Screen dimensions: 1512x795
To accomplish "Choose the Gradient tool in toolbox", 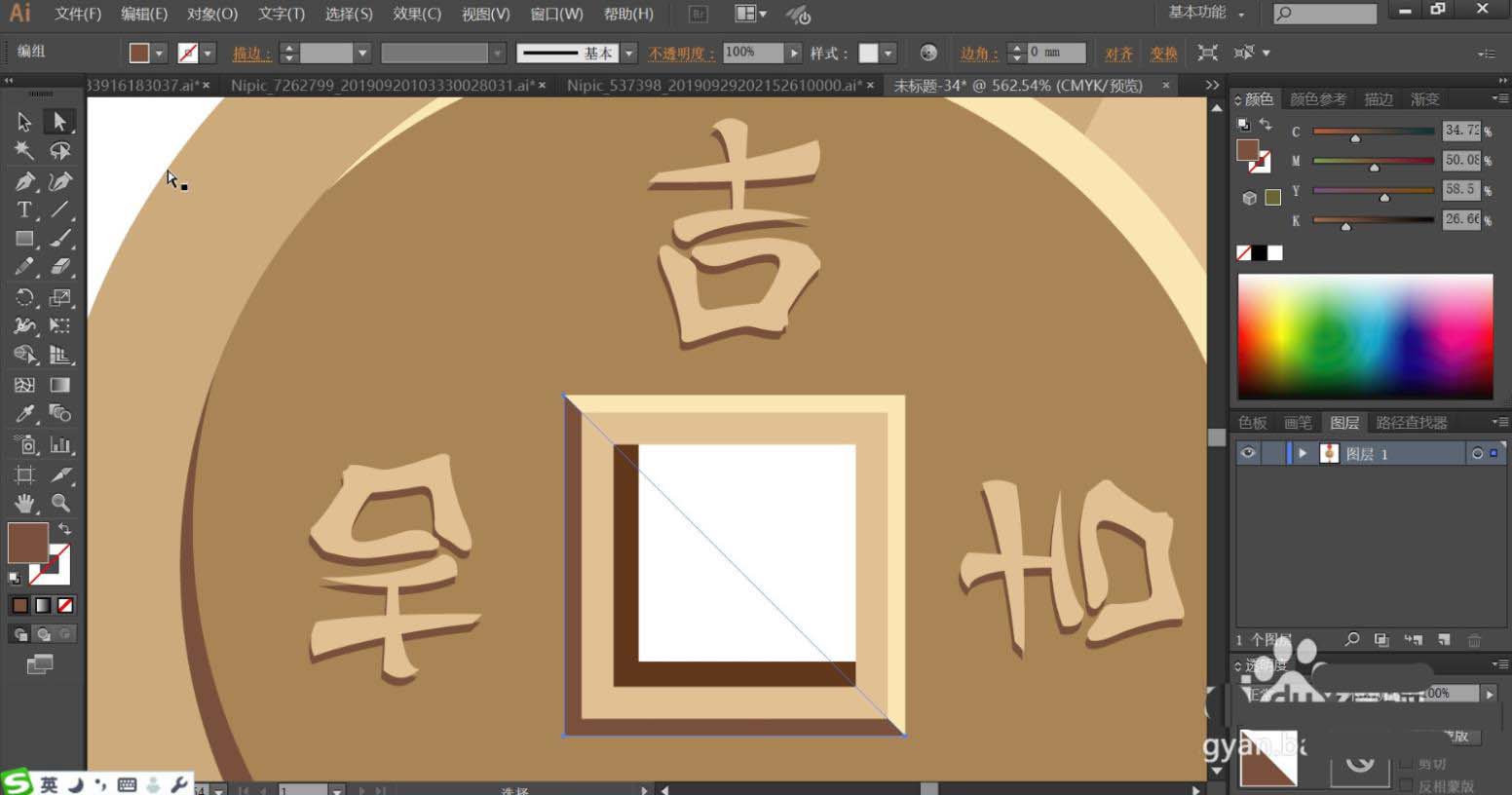I will pyautogui.click(x=59, y=386).
